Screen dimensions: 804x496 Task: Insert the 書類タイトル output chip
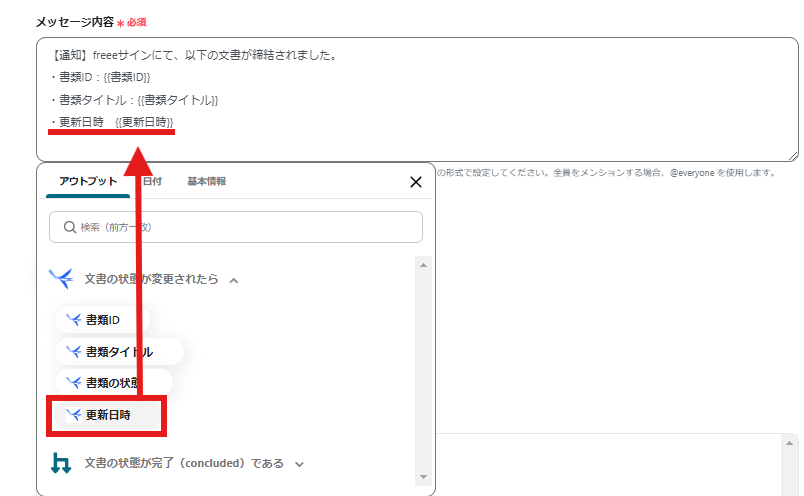click(x=119, y=352)
